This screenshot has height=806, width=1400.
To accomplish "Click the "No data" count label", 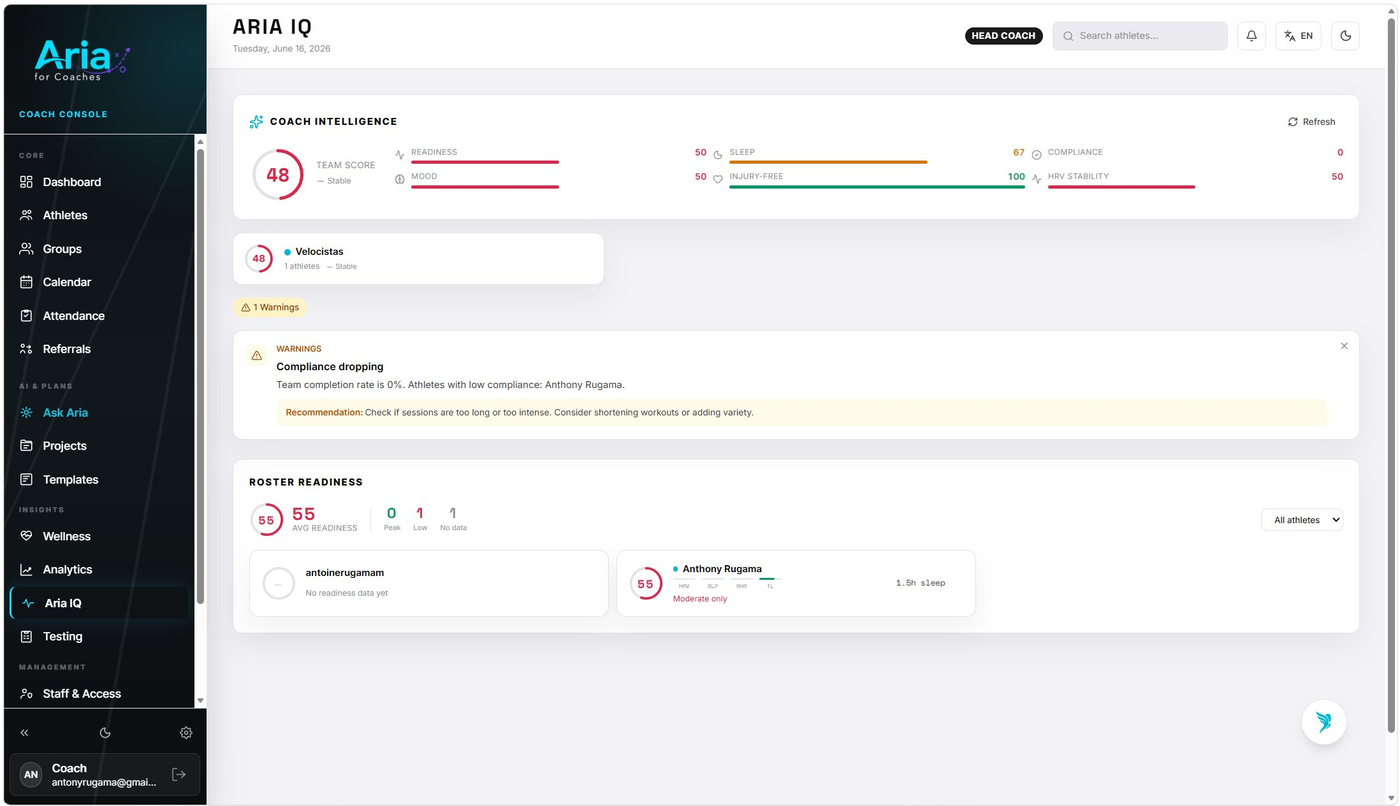I will point(453,528).
